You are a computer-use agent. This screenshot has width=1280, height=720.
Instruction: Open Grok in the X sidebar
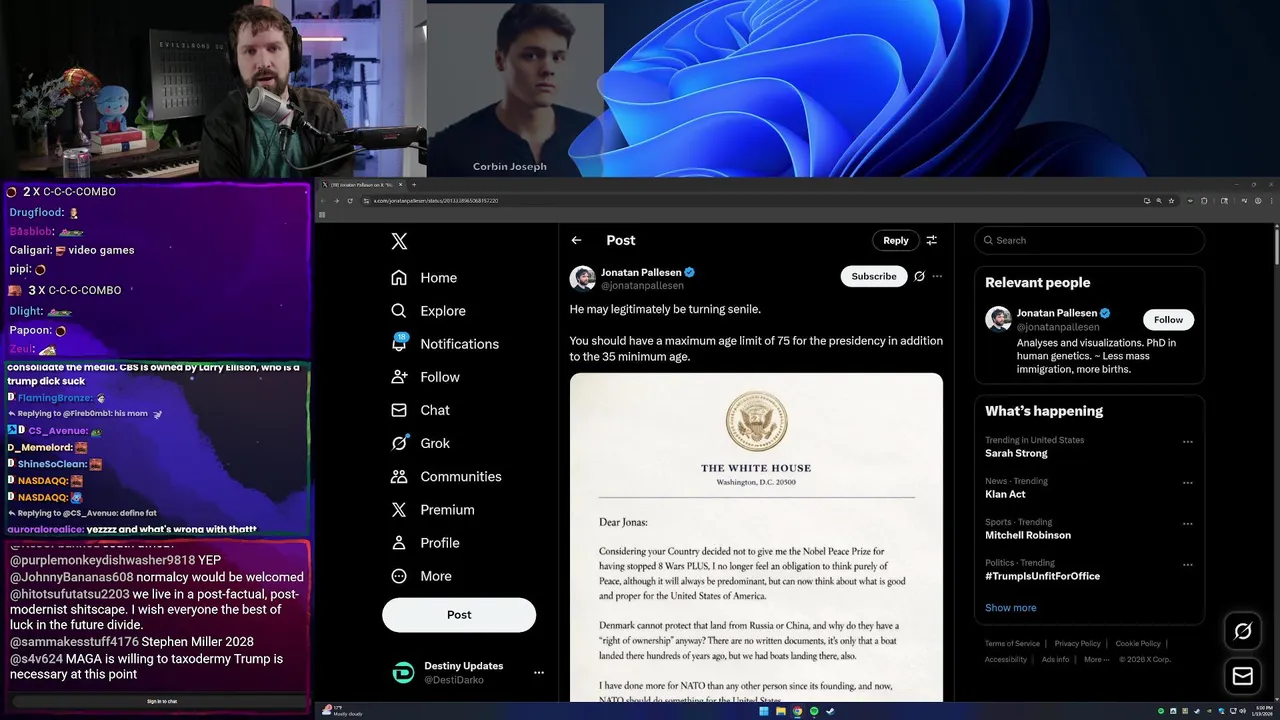[x=420, y=443]
